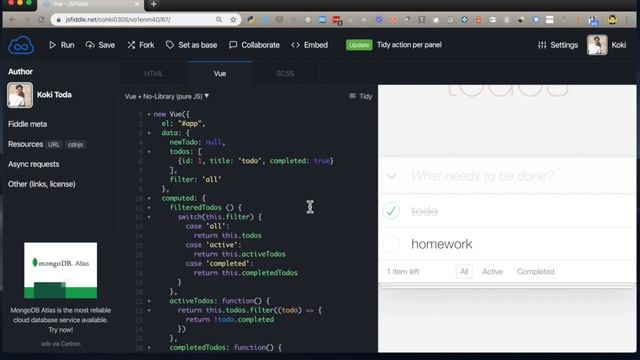
Task: Open a new browser tab
Action: pyautogui.click(x=153, y=4)
